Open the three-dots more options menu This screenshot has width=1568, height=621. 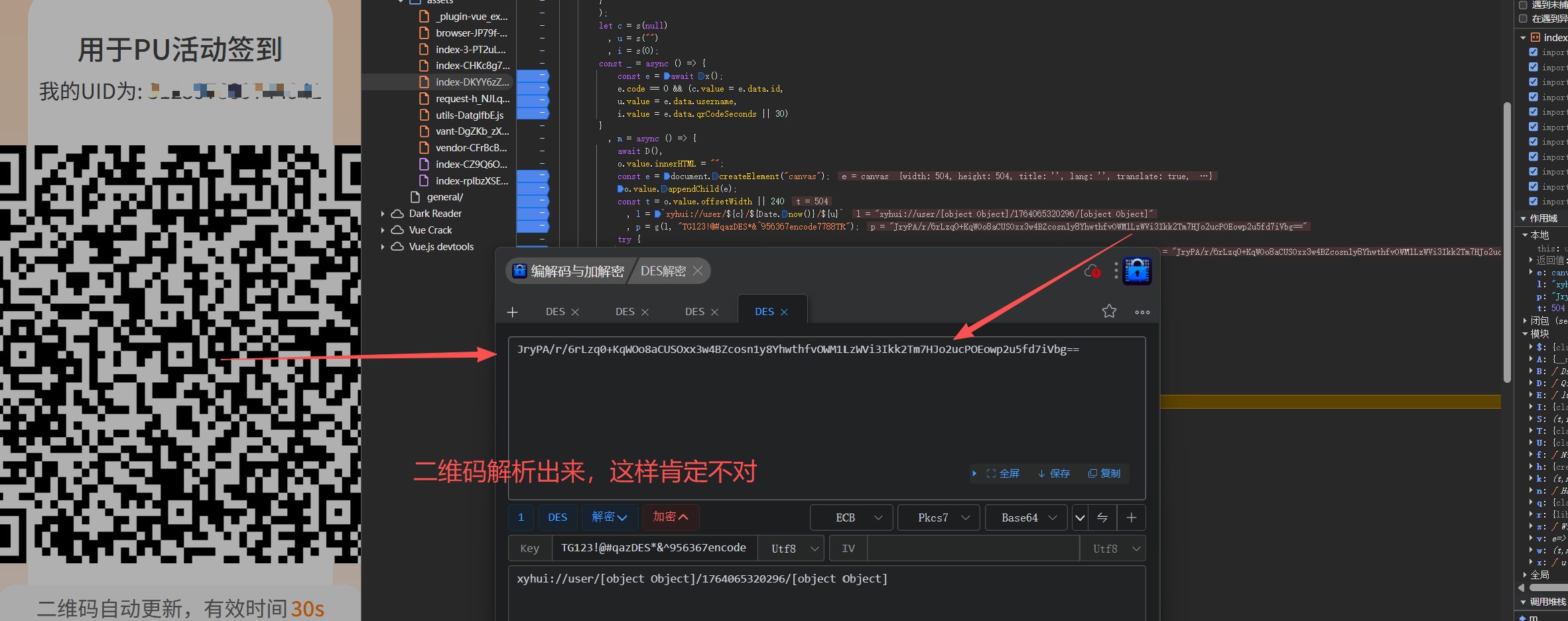tap(1142, 312)
